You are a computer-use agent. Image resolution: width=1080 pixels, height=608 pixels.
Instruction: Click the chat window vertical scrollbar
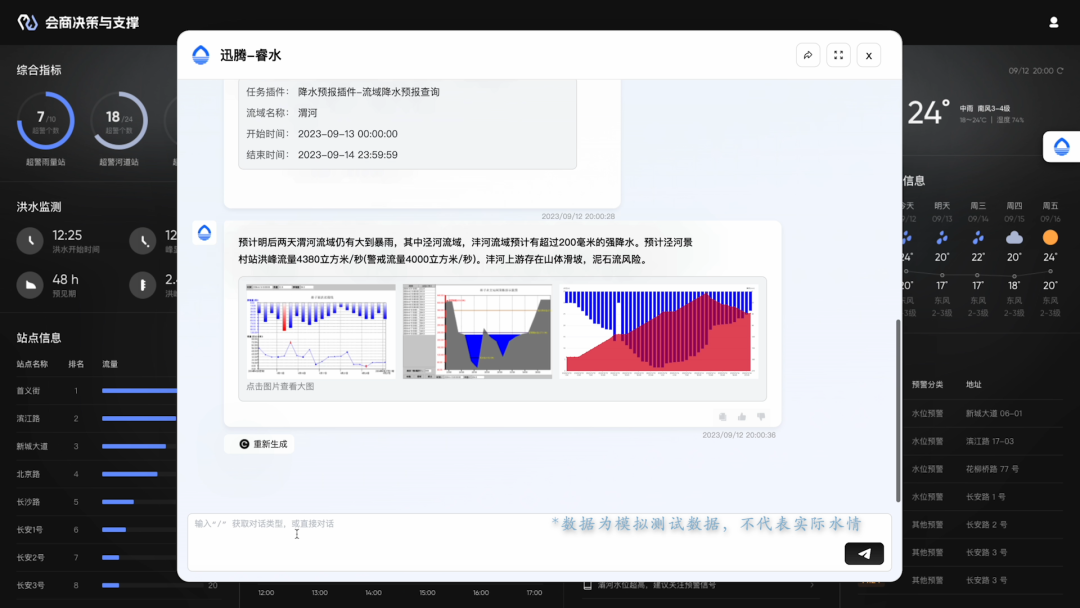tap(898, 410)
